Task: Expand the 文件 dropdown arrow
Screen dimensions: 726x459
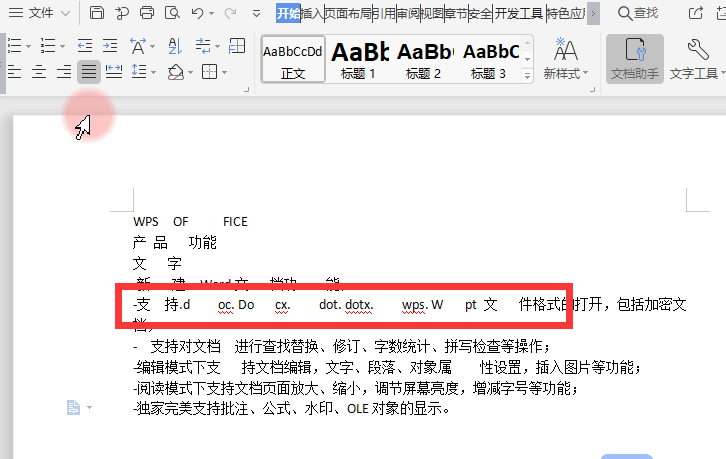Action: [x=65, y=13]
